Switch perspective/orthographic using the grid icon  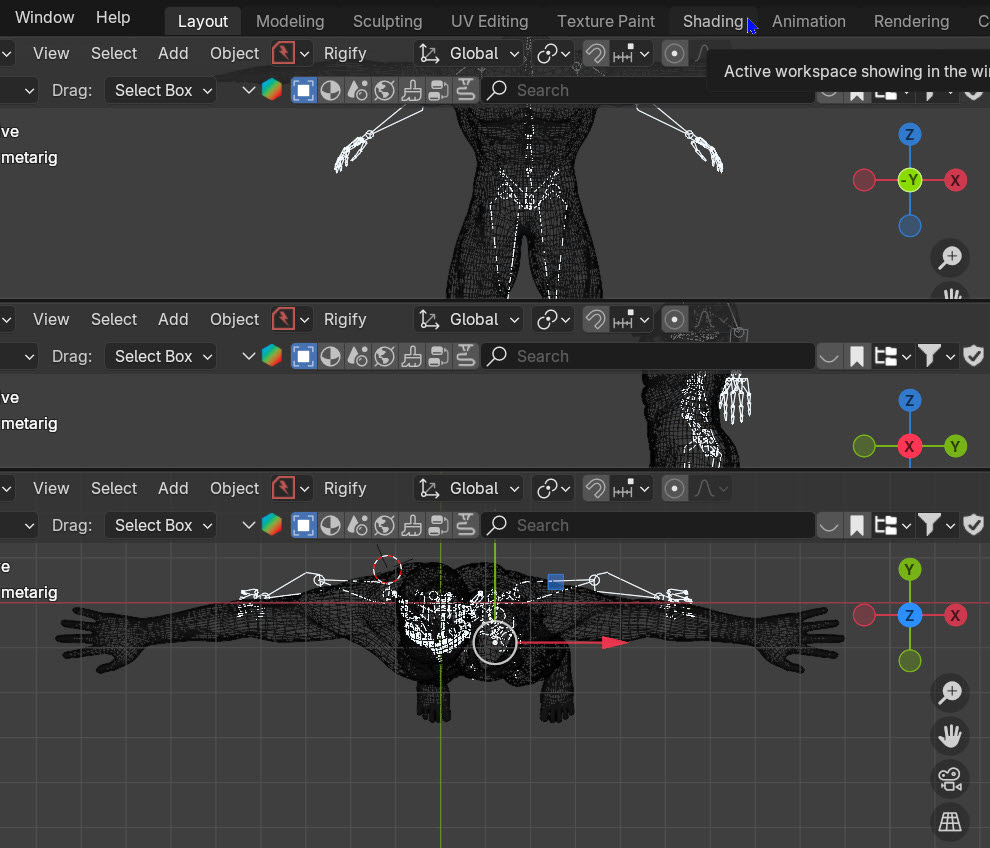[x=949, y=821]
